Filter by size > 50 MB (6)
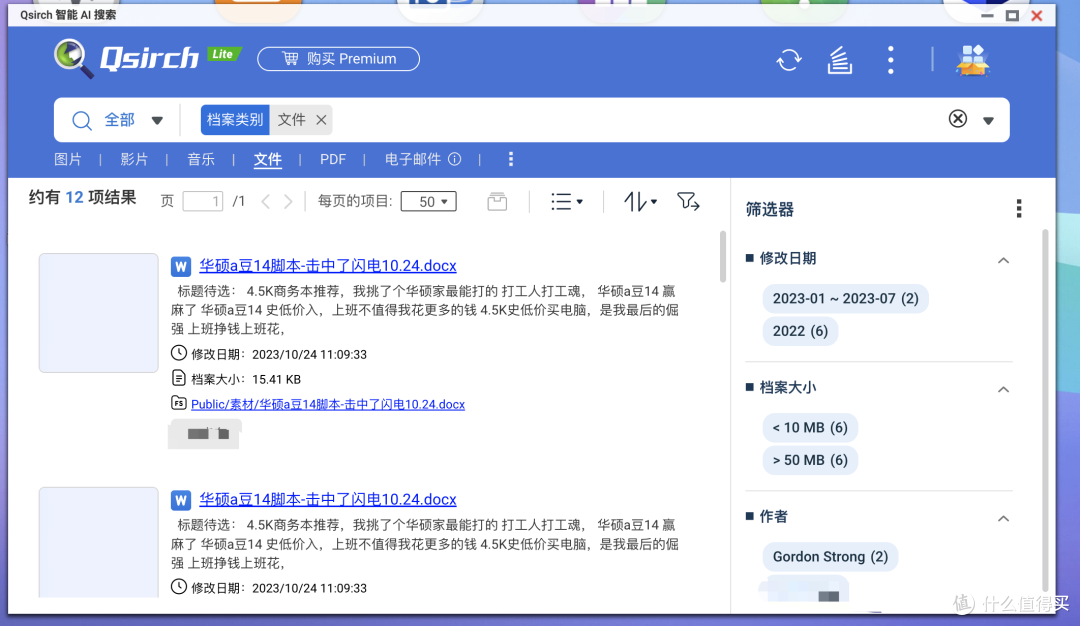 [x=810, y=460]
